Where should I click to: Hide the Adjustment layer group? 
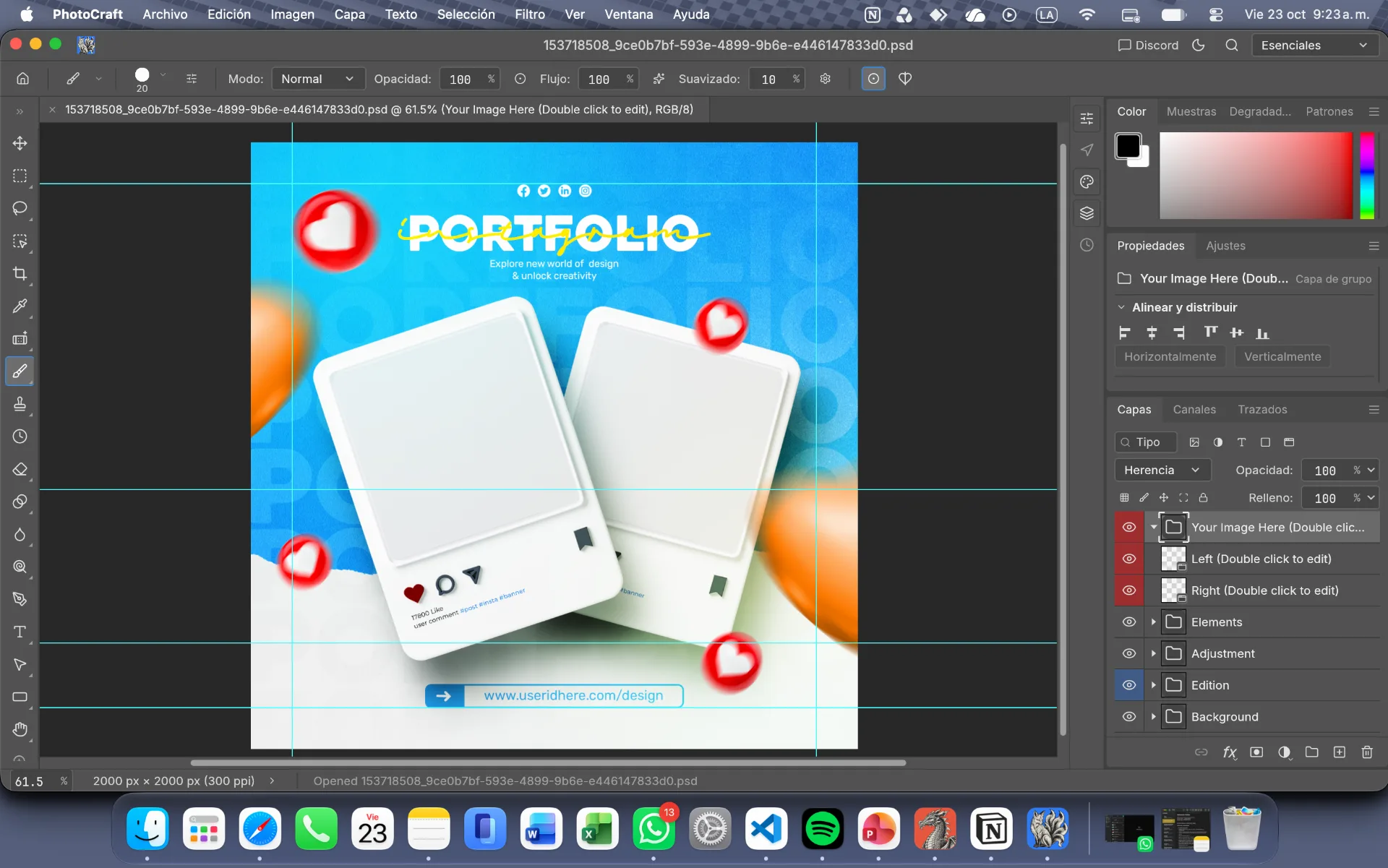(x=1129, y=653)
